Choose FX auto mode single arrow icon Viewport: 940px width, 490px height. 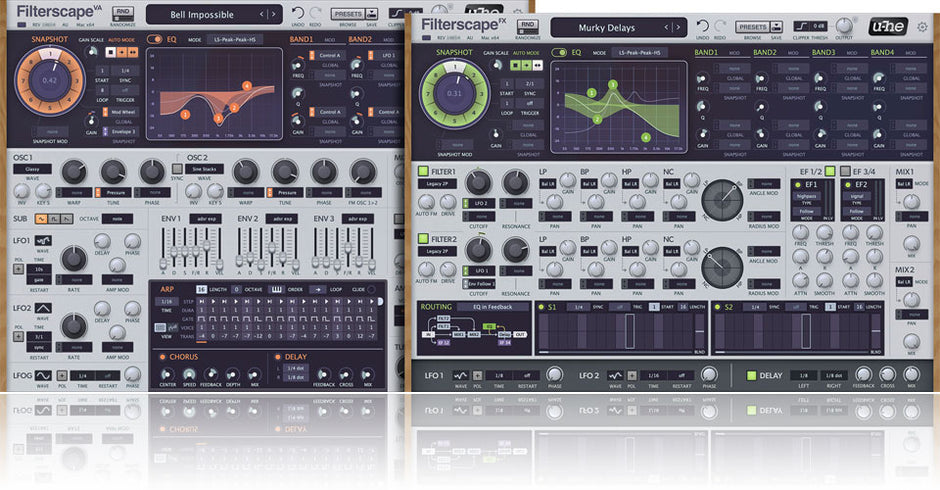[x=526, y=65]
